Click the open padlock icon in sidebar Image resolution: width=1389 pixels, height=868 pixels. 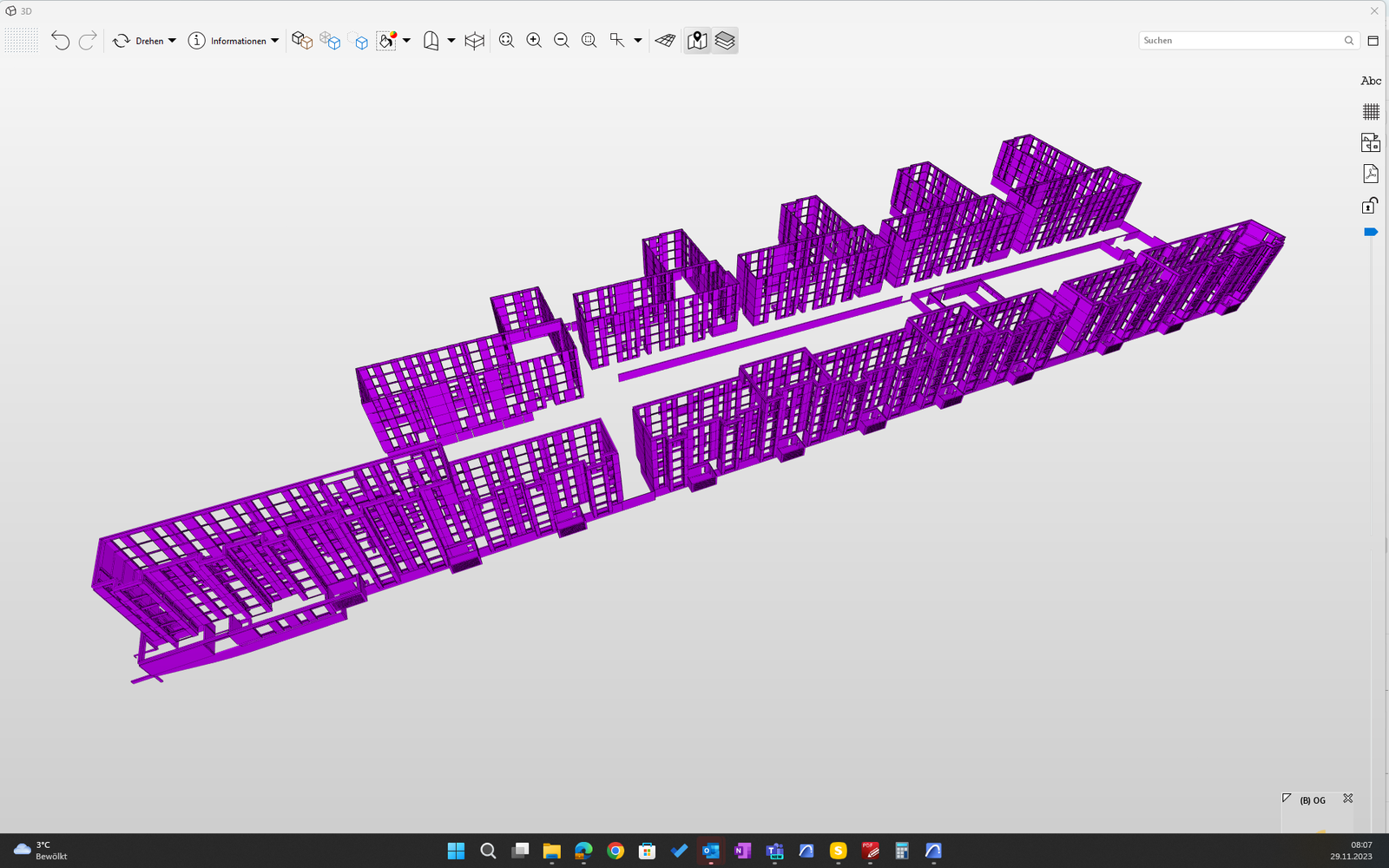1370,205
